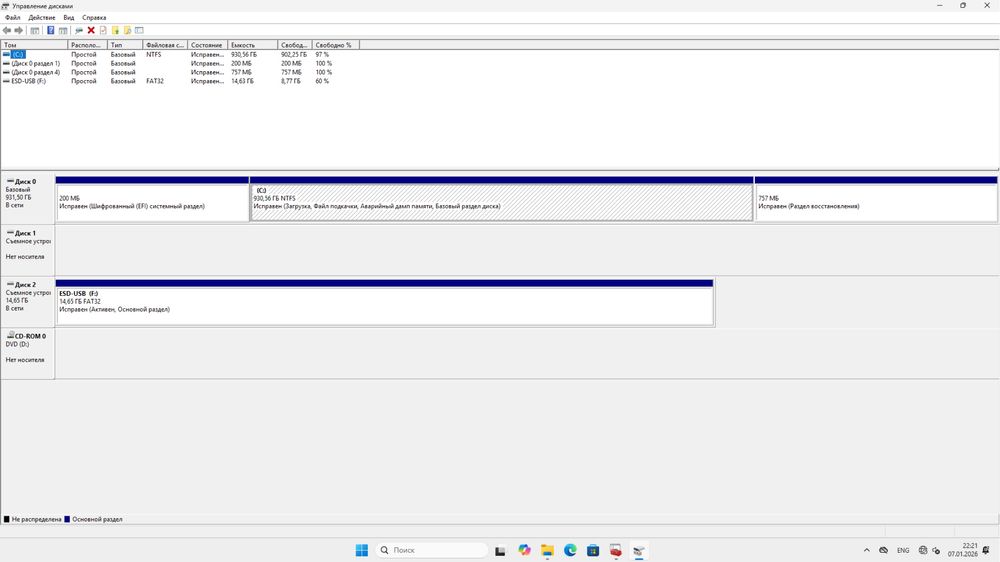Sort by the Состояние column header
Screen dimensions: 1000x562
(208, 45)
